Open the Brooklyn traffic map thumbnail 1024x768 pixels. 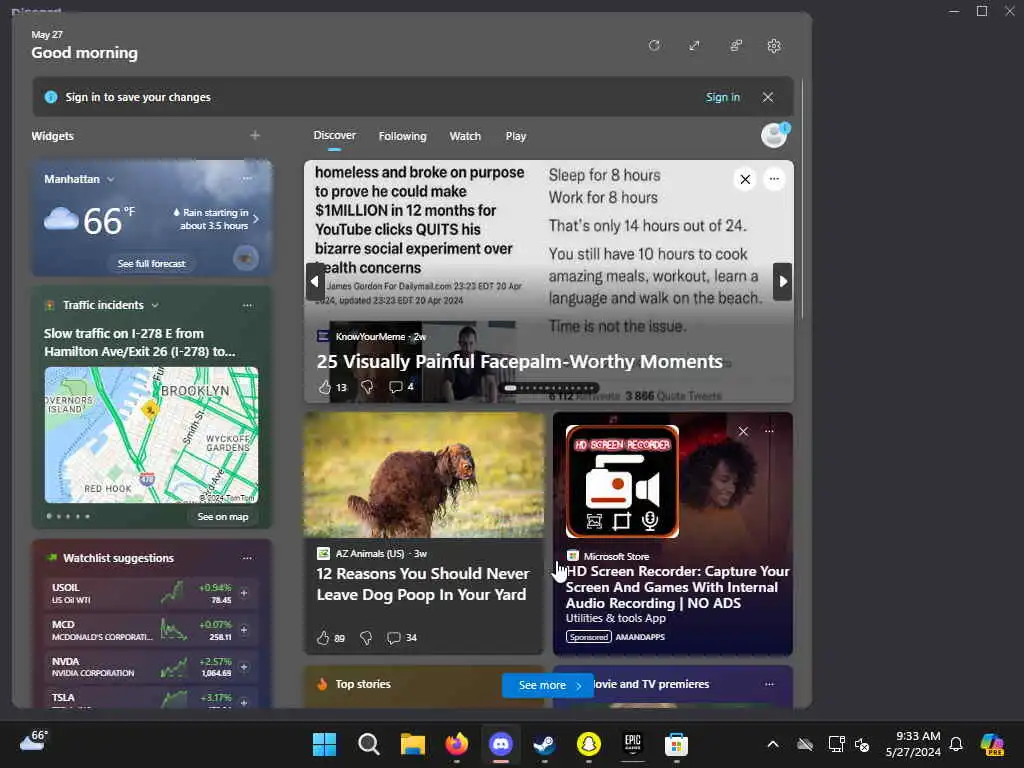151,435
